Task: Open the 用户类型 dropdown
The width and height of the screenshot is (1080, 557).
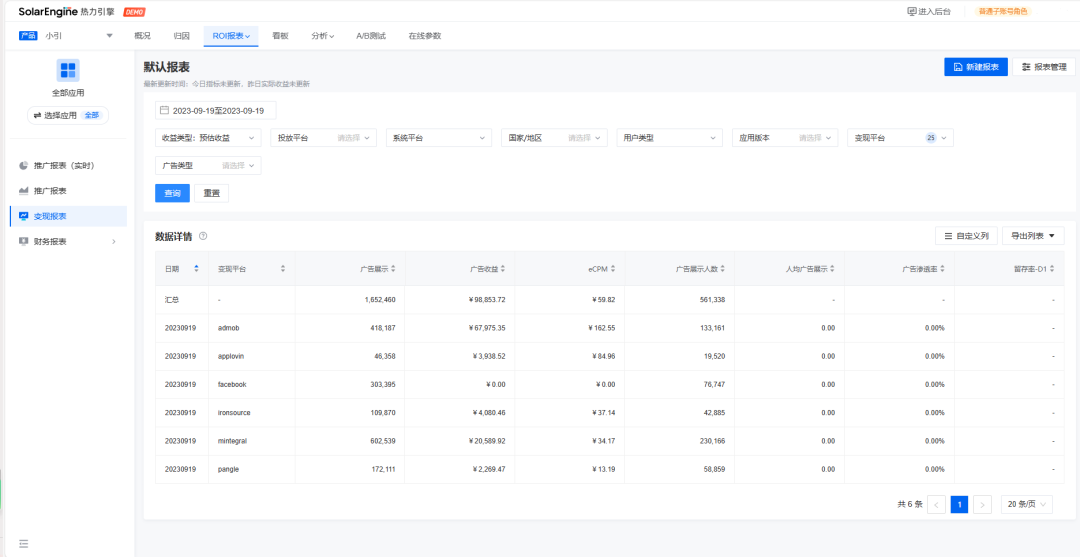Action: 669,138
